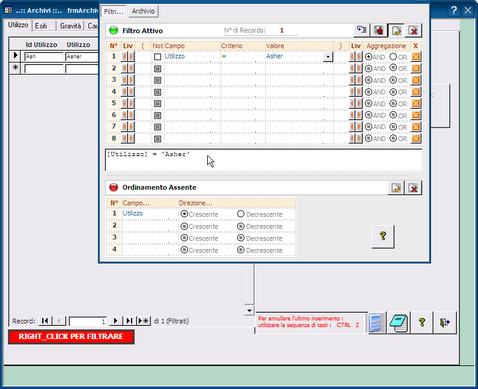This screenshot has width=478, height=389.
Task: Click the filter expression text box
Action: coord(263,160)
